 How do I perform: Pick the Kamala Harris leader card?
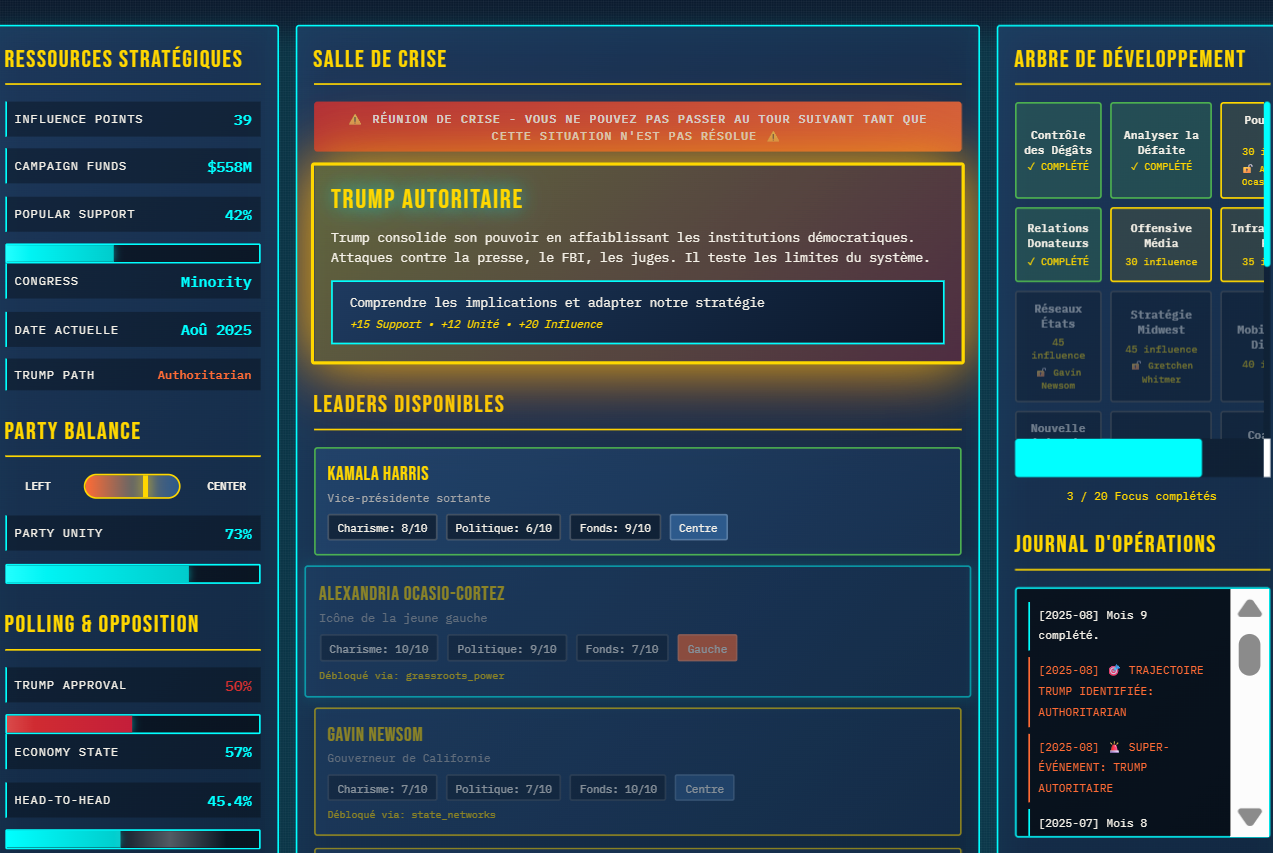tap(638, 501)
